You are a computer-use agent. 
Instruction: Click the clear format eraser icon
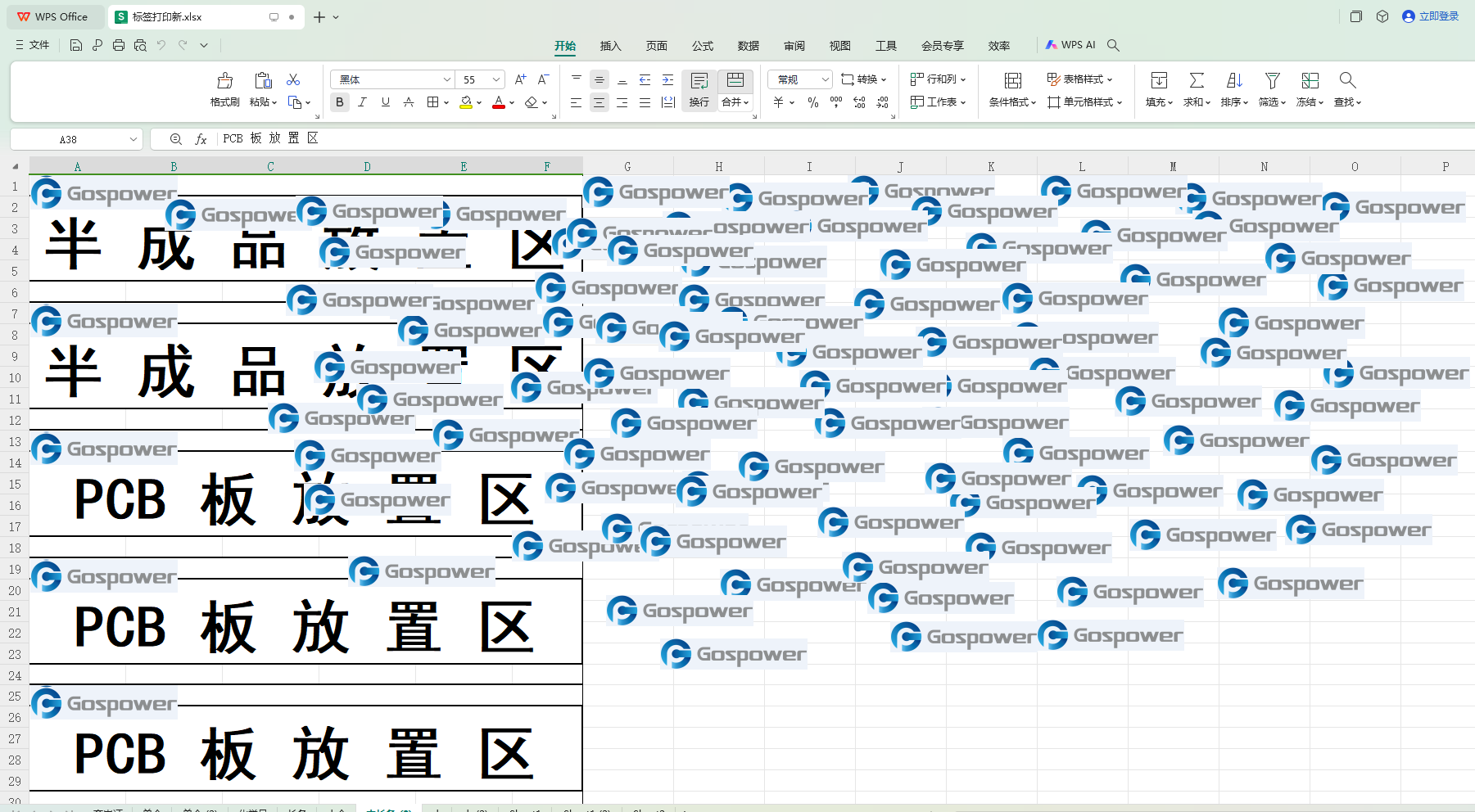pos(532,102)
